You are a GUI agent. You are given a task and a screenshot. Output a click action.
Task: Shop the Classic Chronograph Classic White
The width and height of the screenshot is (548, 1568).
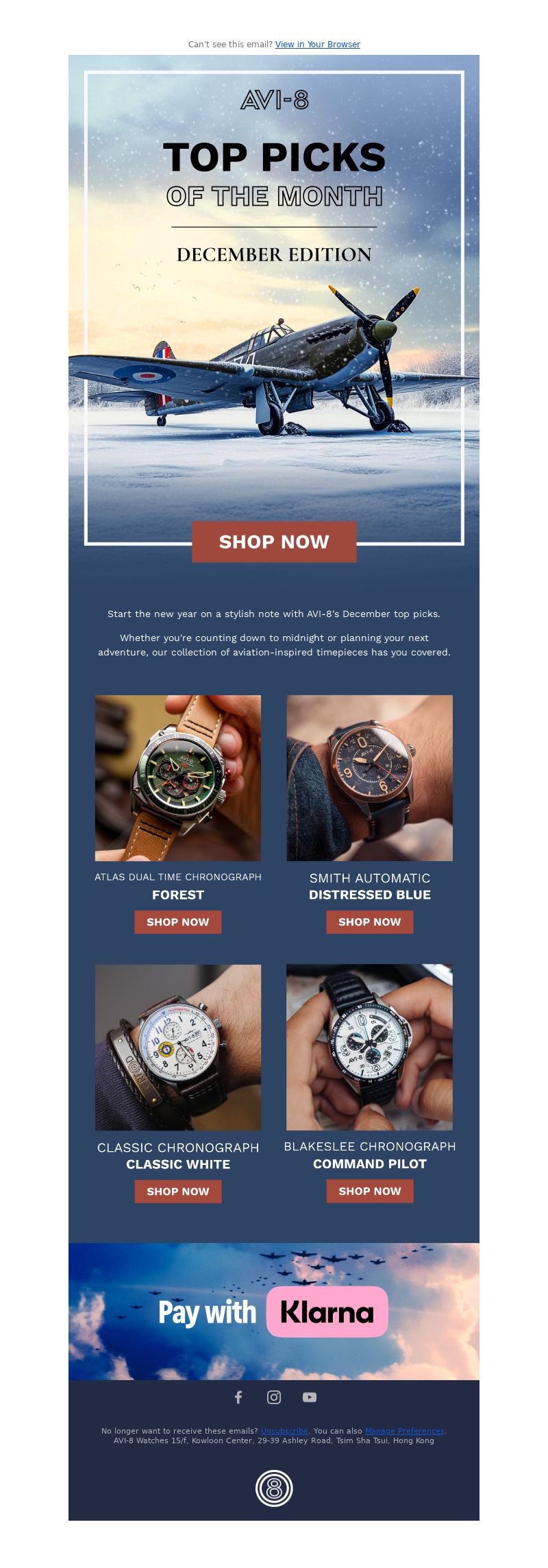click(178, 1192)
